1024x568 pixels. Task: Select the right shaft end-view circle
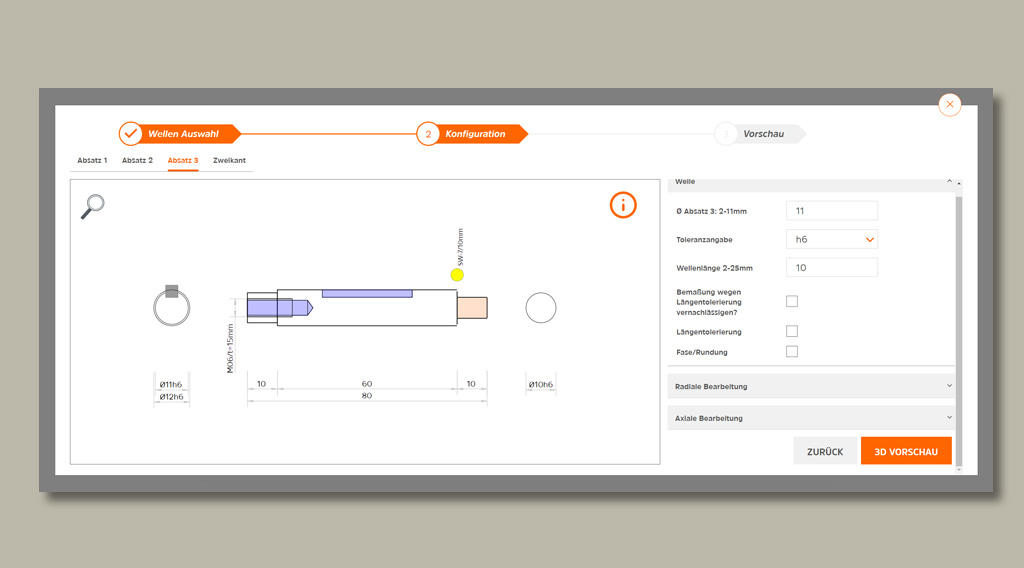[541, 308]
